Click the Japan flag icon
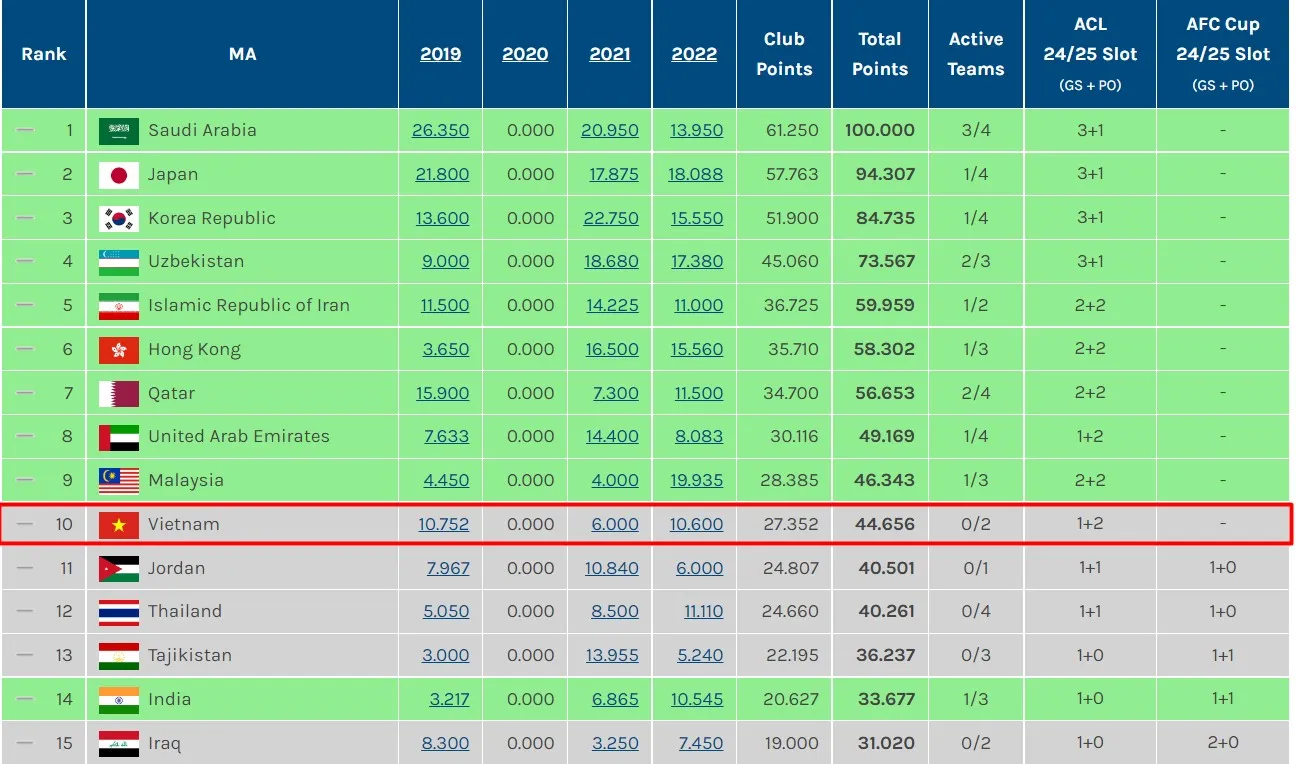The image size is (1296, 764). point(118,175)
